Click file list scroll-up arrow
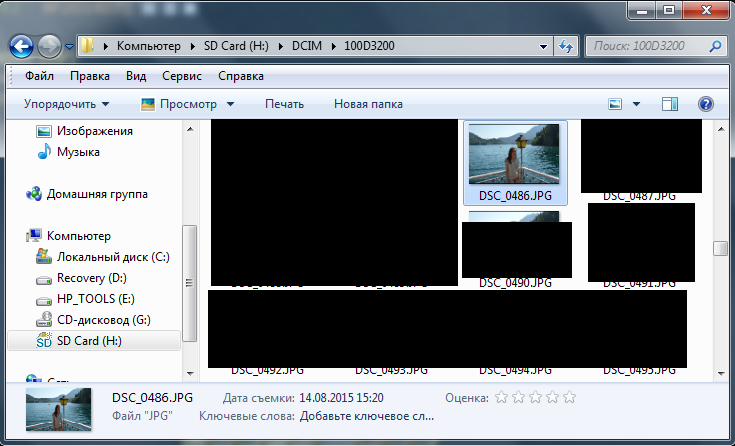Viewport: 735px width, 446px height. [x=721, y=129]
